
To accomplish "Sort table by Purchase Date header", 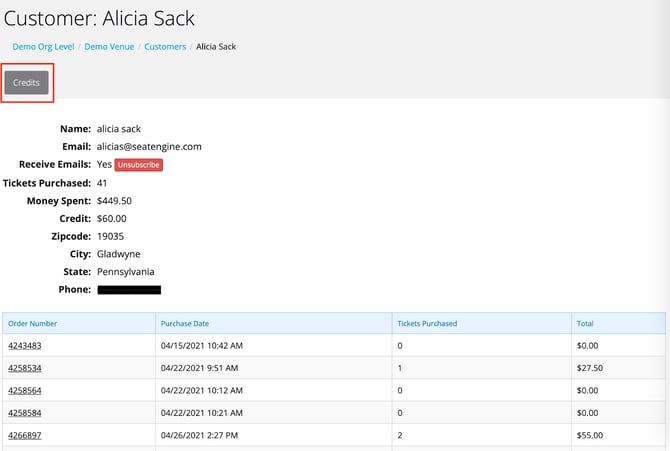I will tap(185, 324).
